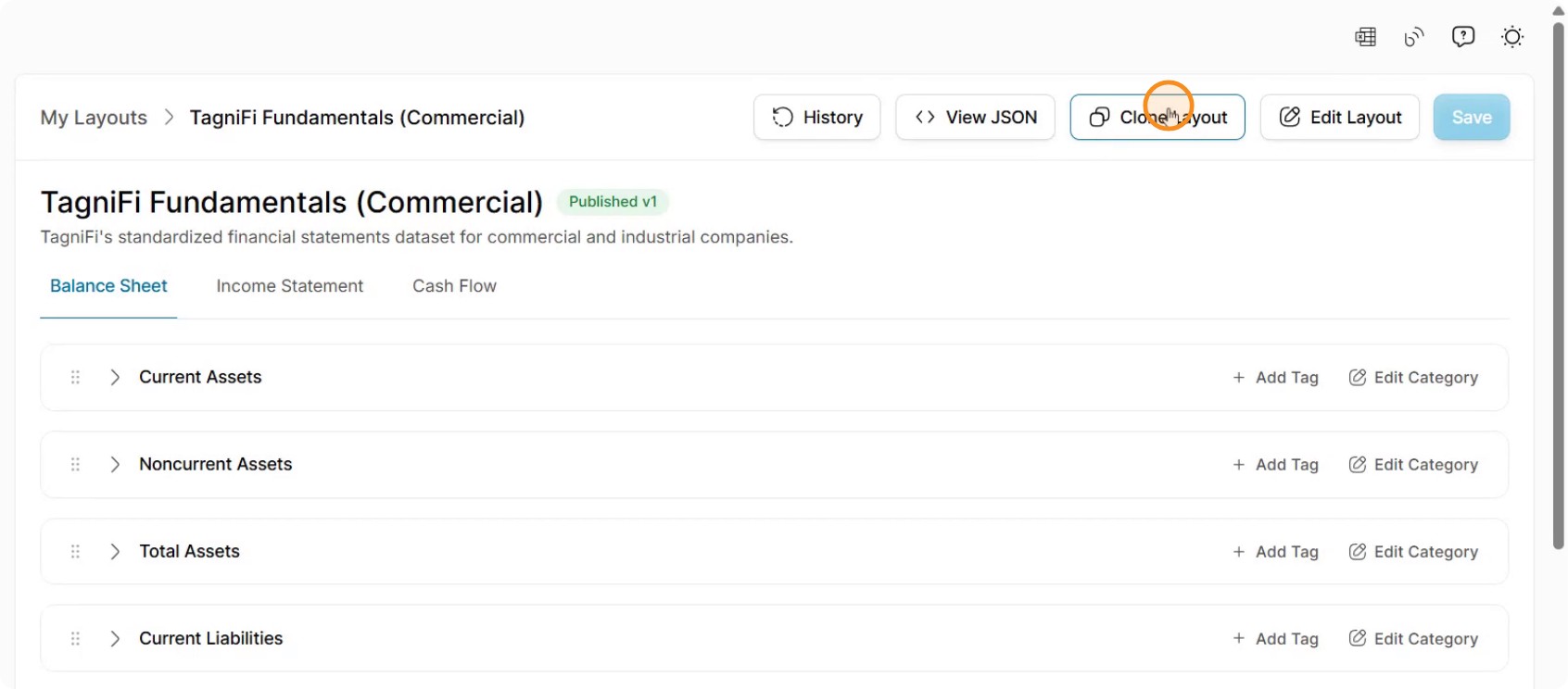Switch to Income Statement tab
Viewport: 1568px width, 689px height.
(x=290, y=286)
